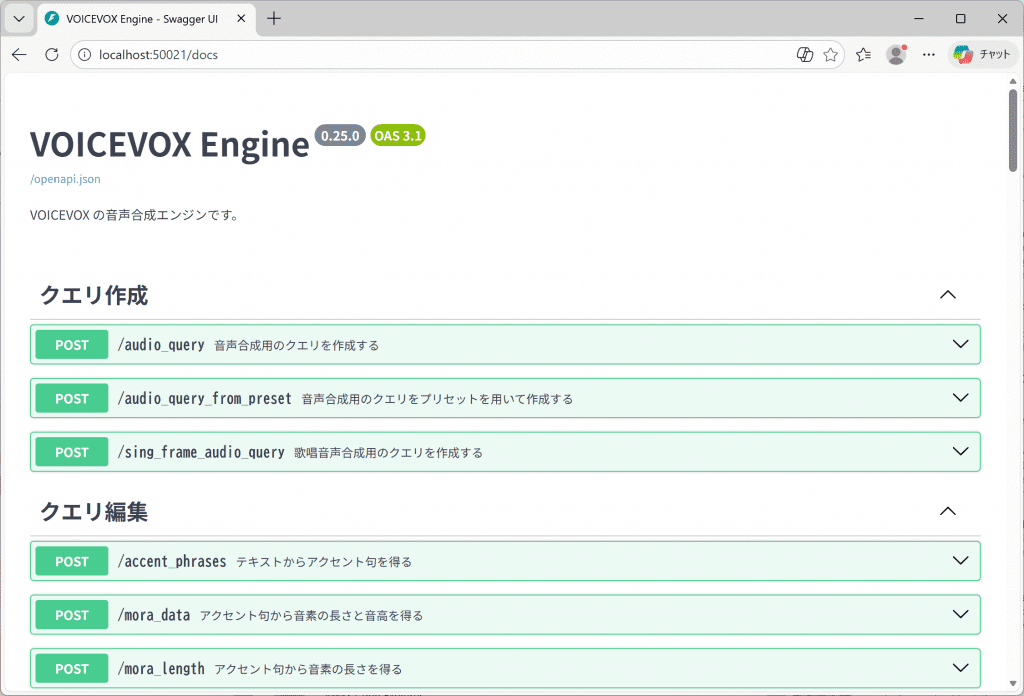Click POST badge for /audio_query_from_preset
Screen dimensions: 1024x696
[72, 398]
